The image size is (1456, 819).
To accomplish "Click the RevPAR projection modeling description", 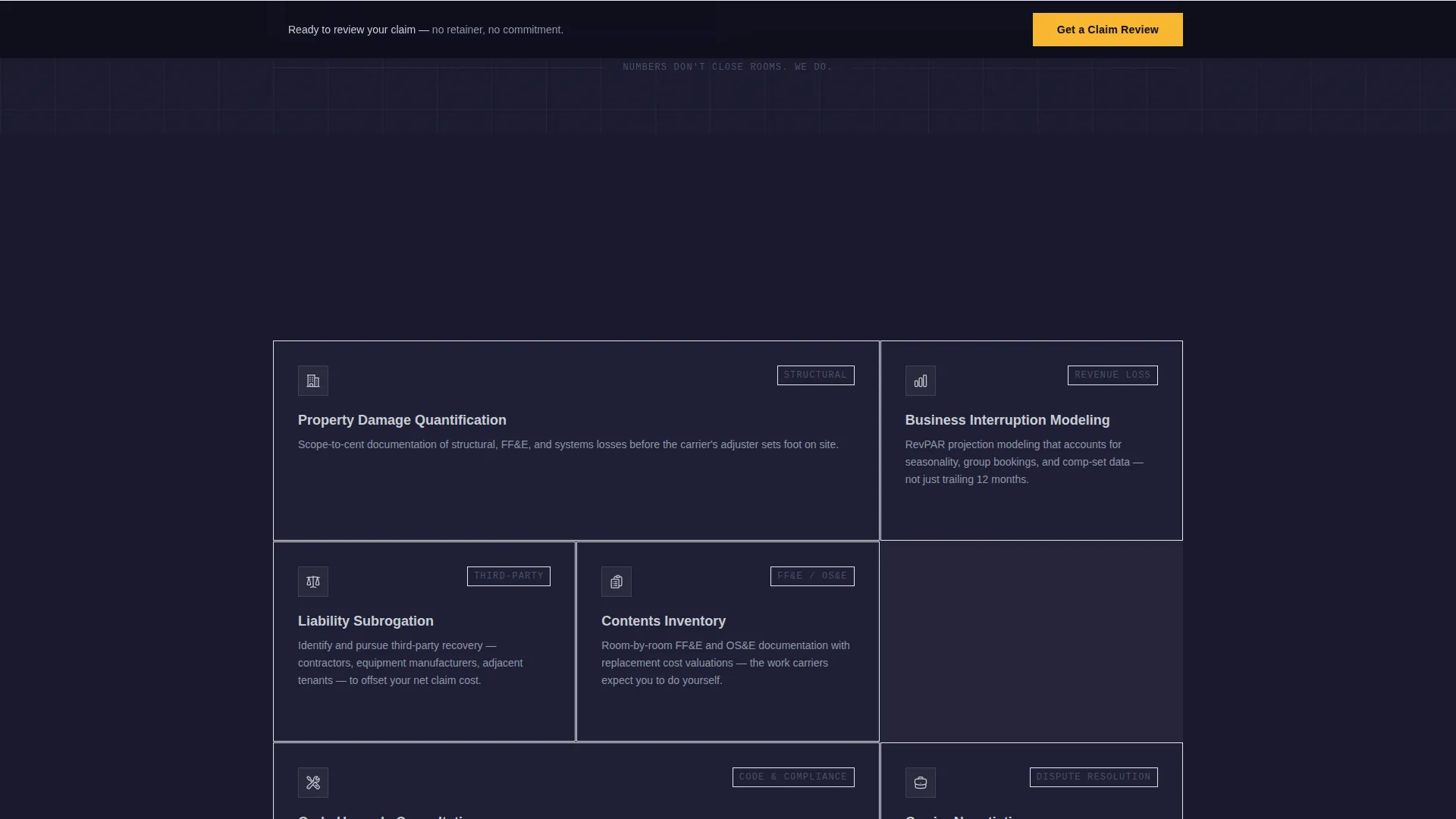I will [1024, 462].
